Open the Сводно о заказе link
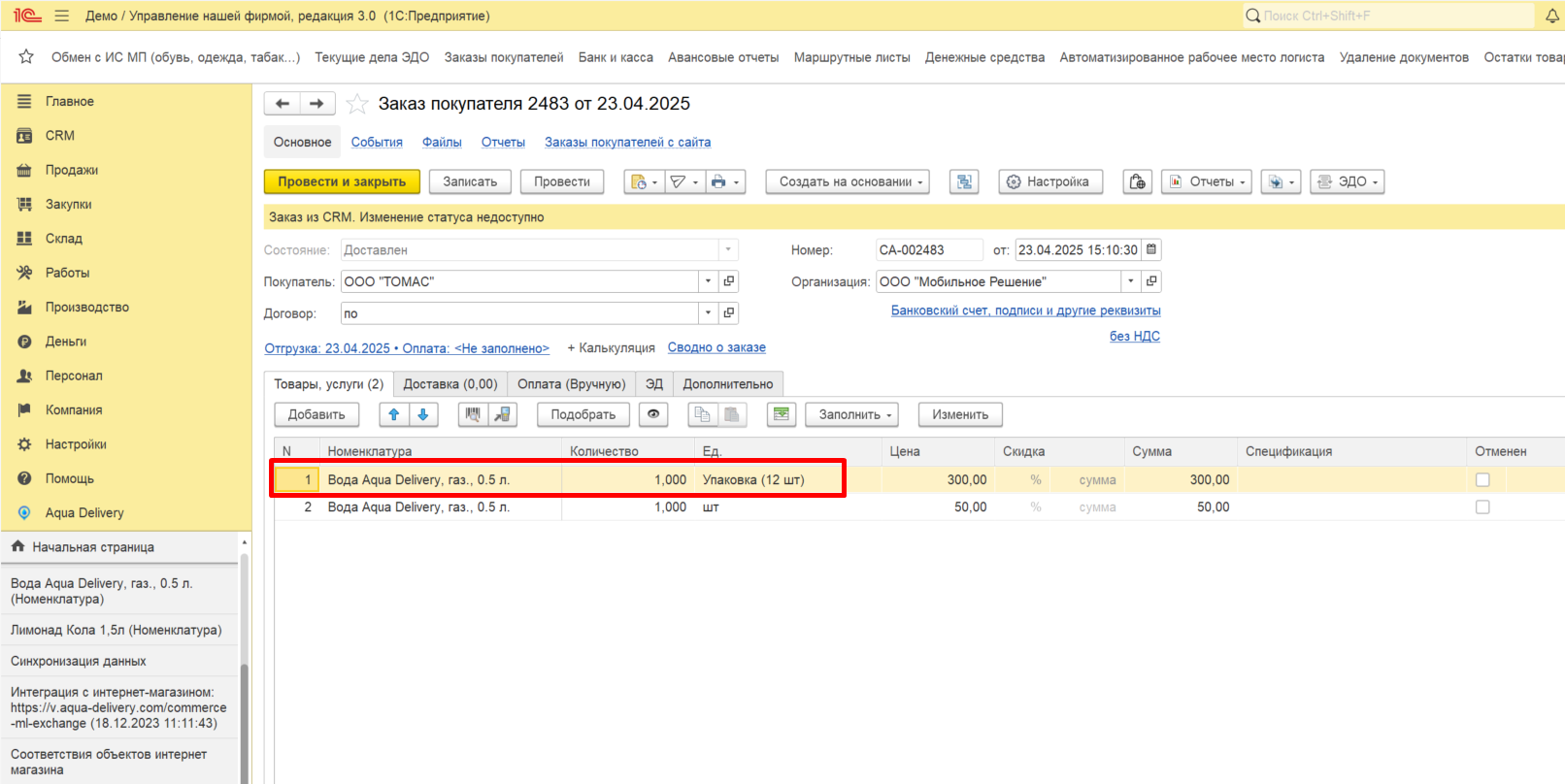 click(x=716, y=347)
